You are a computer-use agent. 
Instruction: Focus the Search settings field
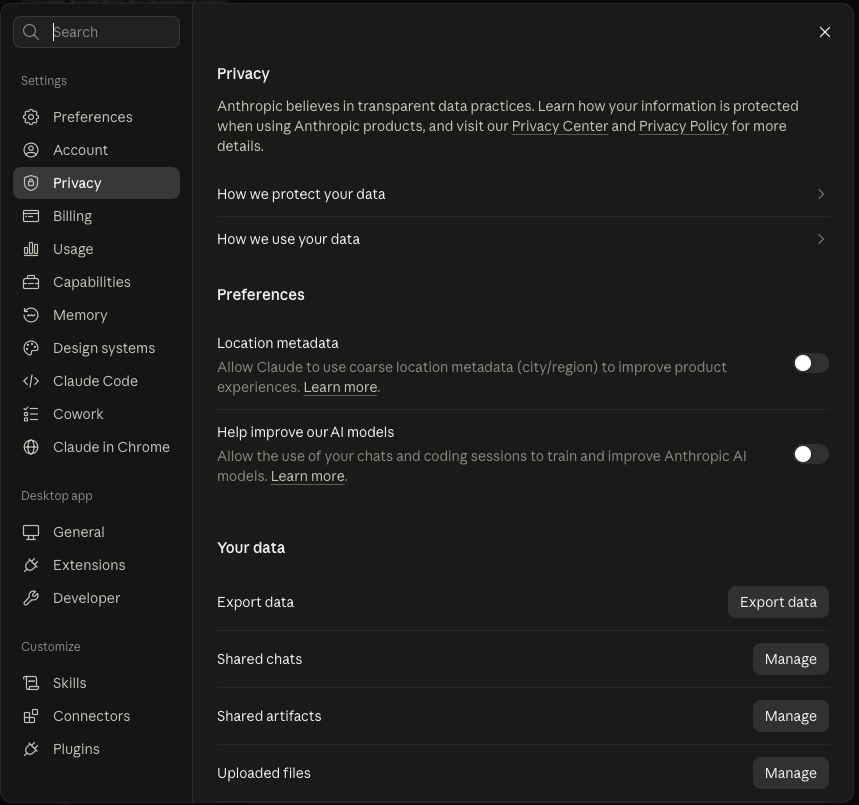click(96, 32)
